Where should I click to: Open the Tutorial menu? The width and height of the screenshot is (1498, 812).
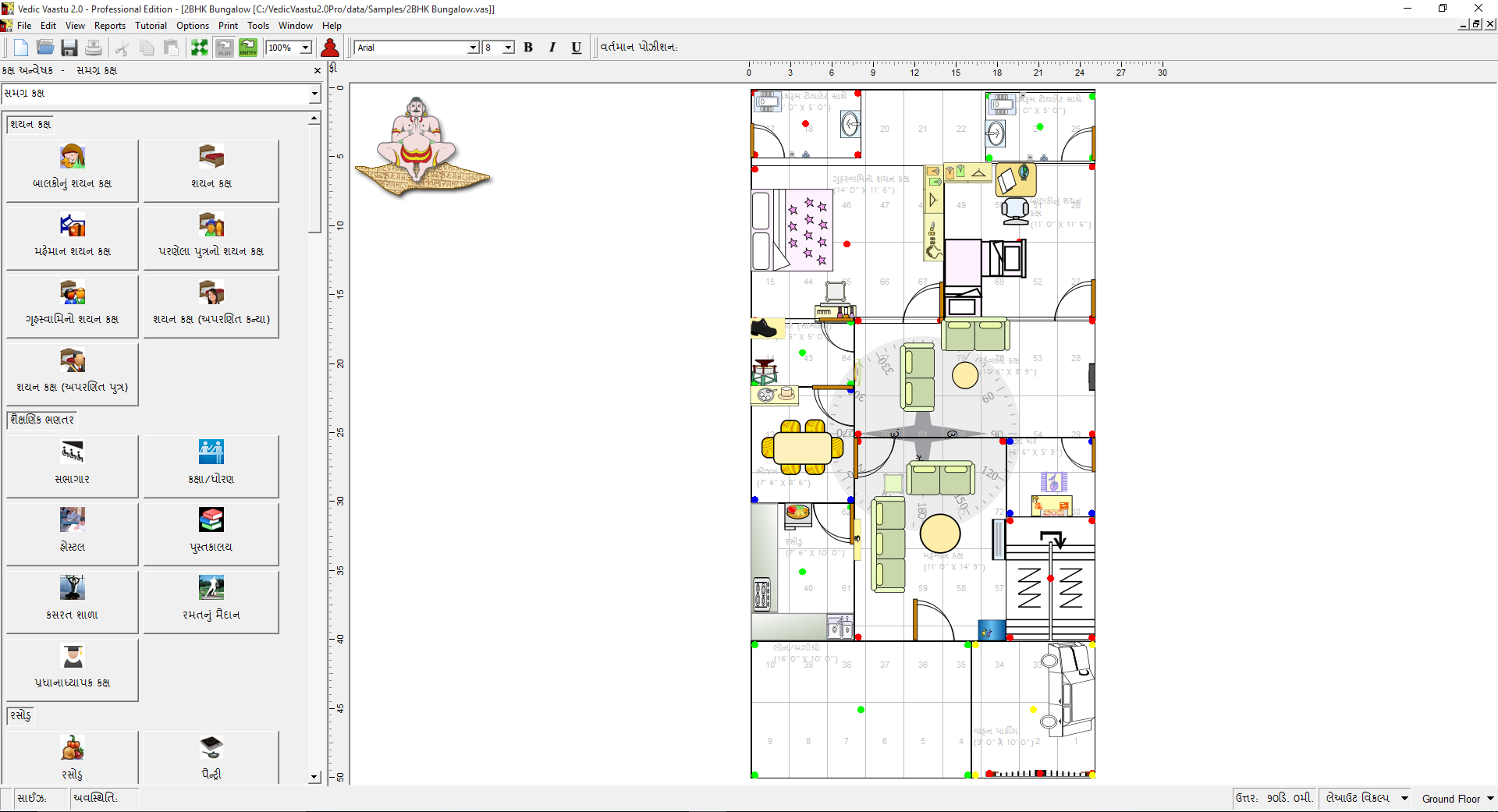click(151, 26)
